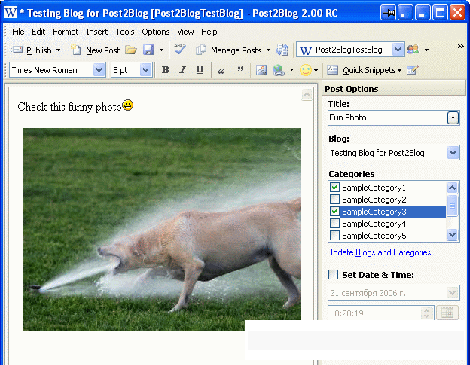Open the File menu

(18, 32)
